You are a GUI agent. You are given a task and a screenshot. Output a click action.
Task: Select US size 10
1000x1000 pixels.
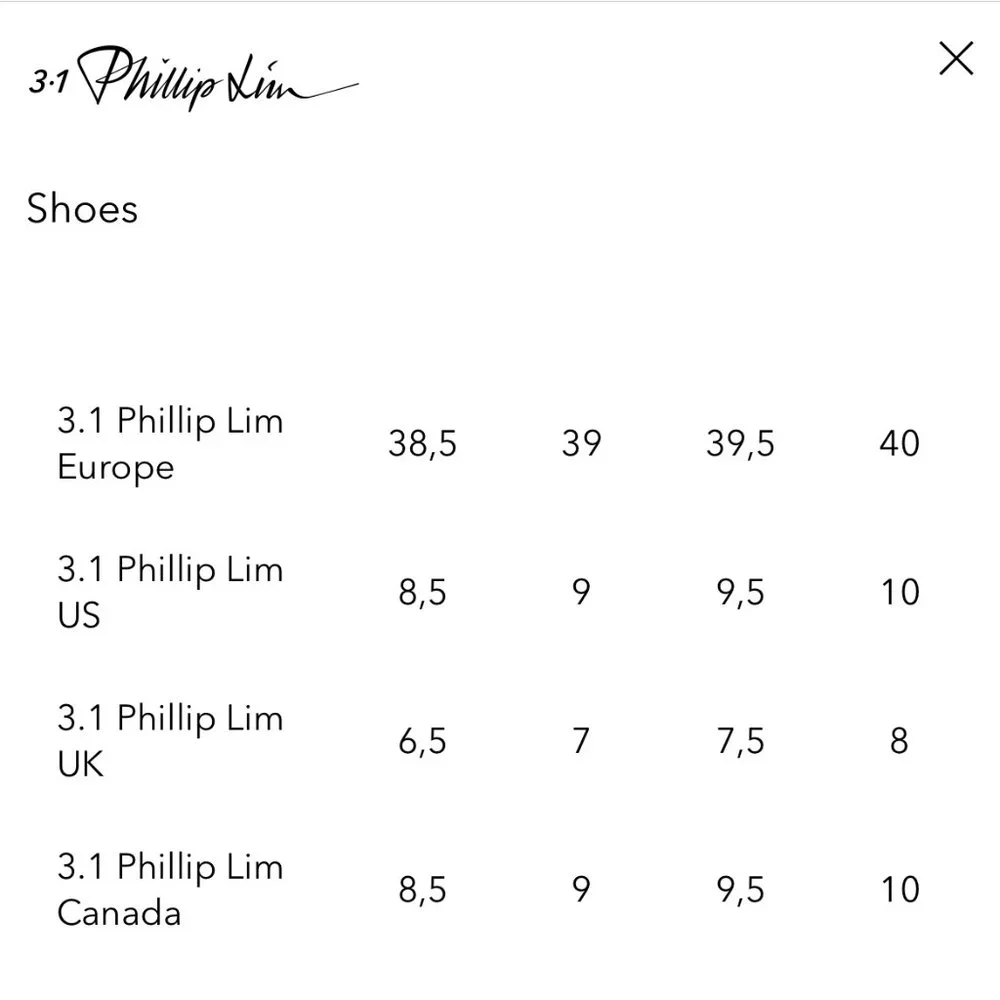coord(899,592)
